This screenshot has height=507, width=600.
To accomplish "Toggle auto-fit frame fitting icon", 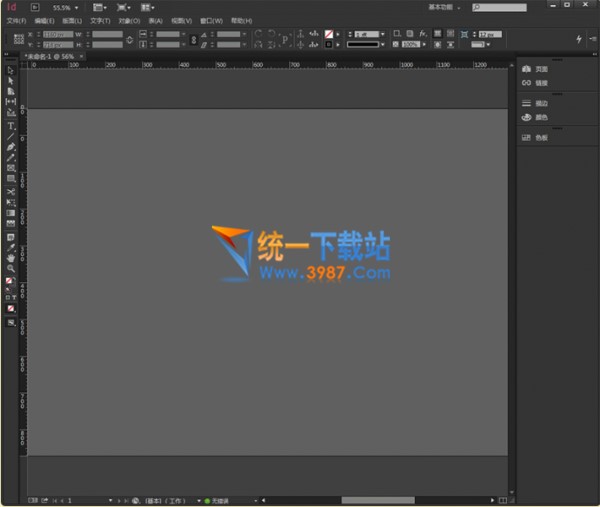I will point(464,34).
